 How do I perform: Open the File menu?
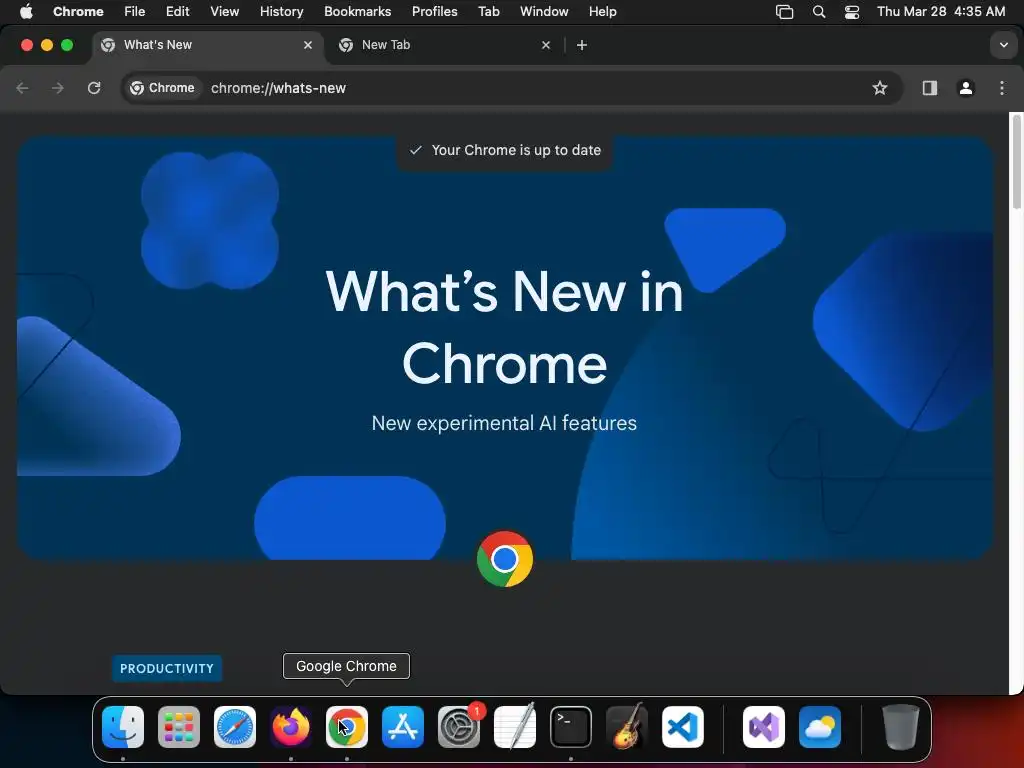135,12
